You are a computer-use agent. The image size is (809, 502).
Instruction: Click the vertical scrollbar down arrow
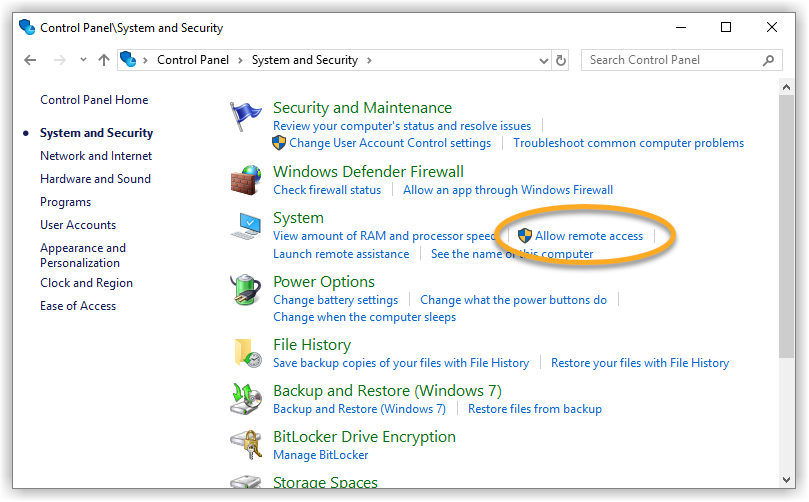click(x=787, y=479)
